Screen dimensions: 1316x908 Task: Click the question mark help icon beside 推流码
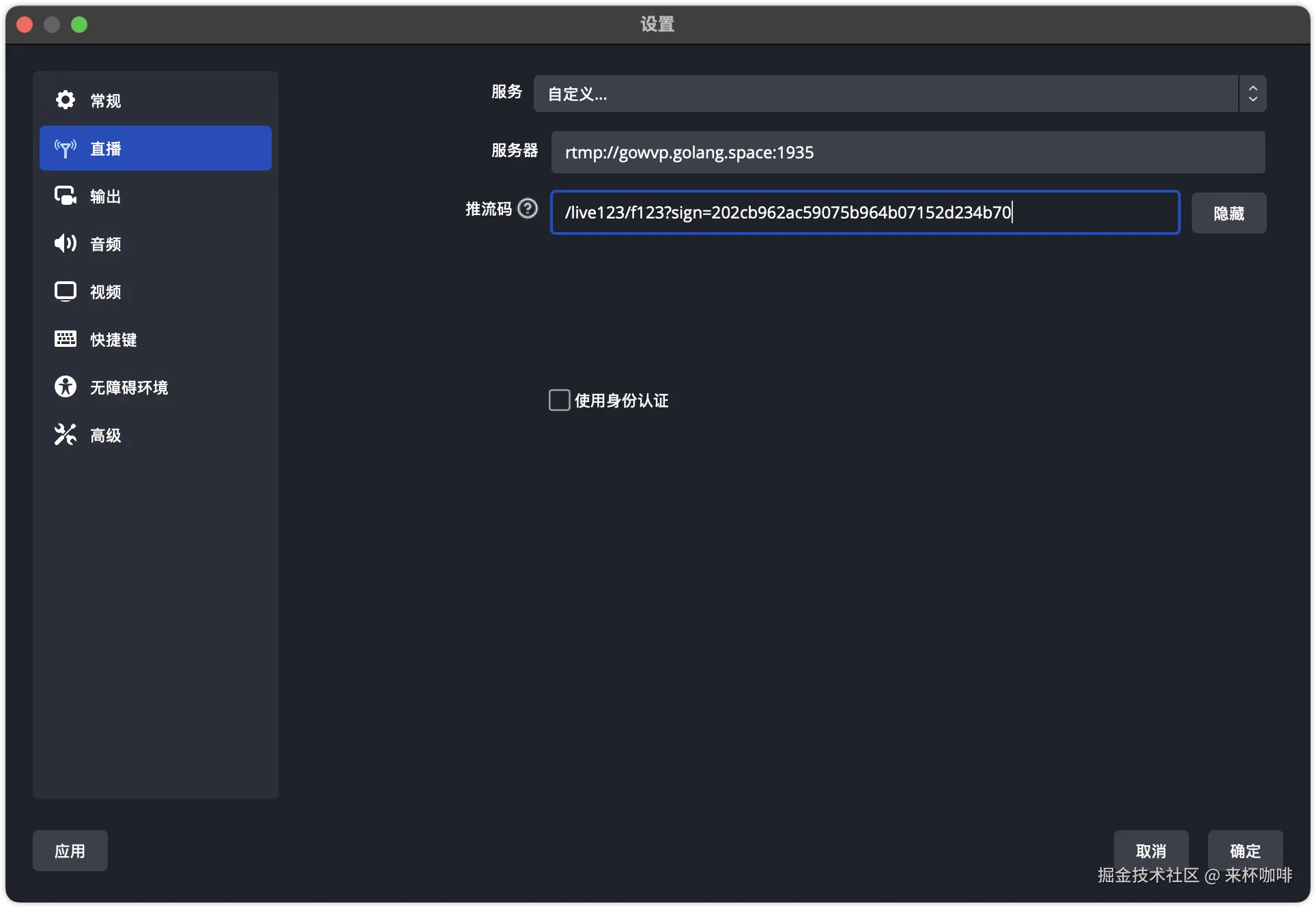click(x=528, y=208)
